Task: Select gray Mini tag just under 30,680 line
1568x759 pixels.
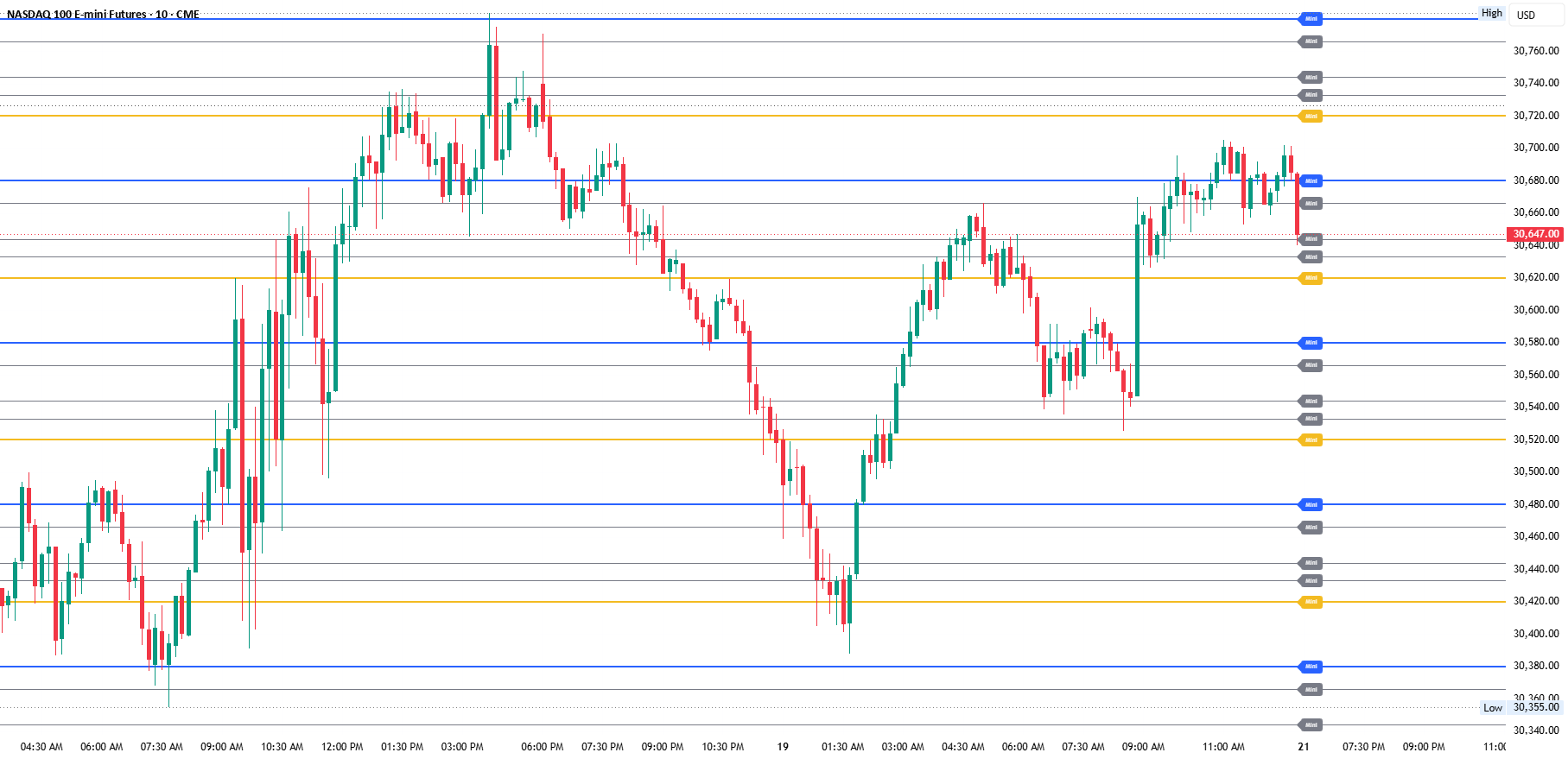Action: tap(1311, 204)
